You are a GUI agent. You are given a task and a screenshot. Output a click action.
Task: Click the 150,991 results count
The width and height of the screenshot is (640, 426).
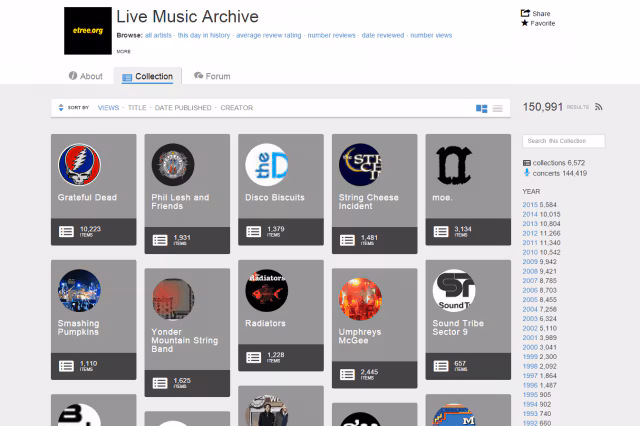pos(543,107)
